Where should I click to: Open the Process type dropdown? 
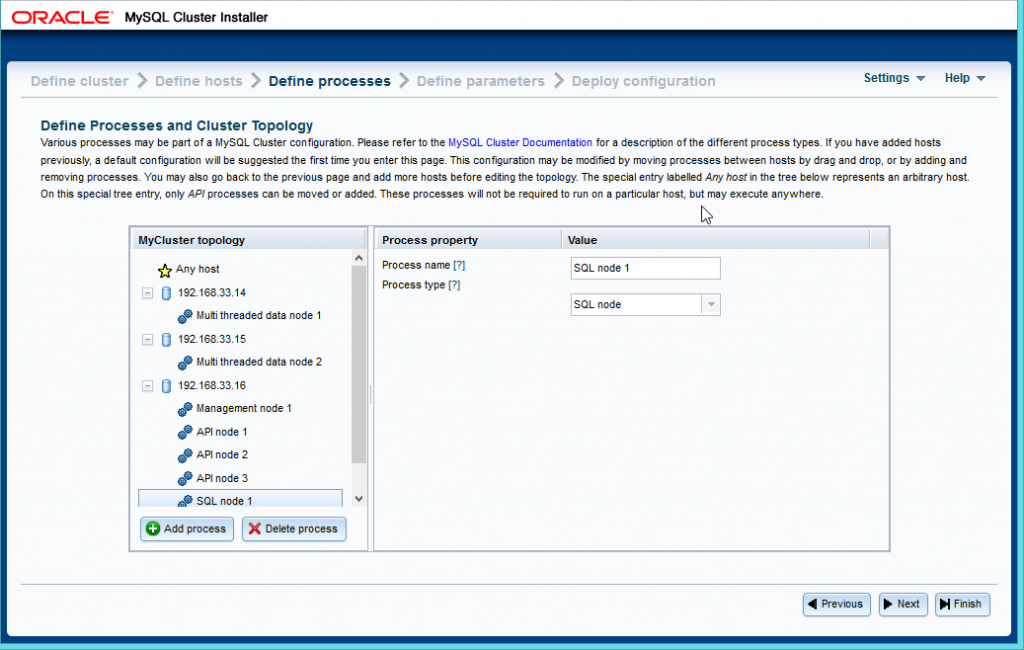tap(710, 304)
